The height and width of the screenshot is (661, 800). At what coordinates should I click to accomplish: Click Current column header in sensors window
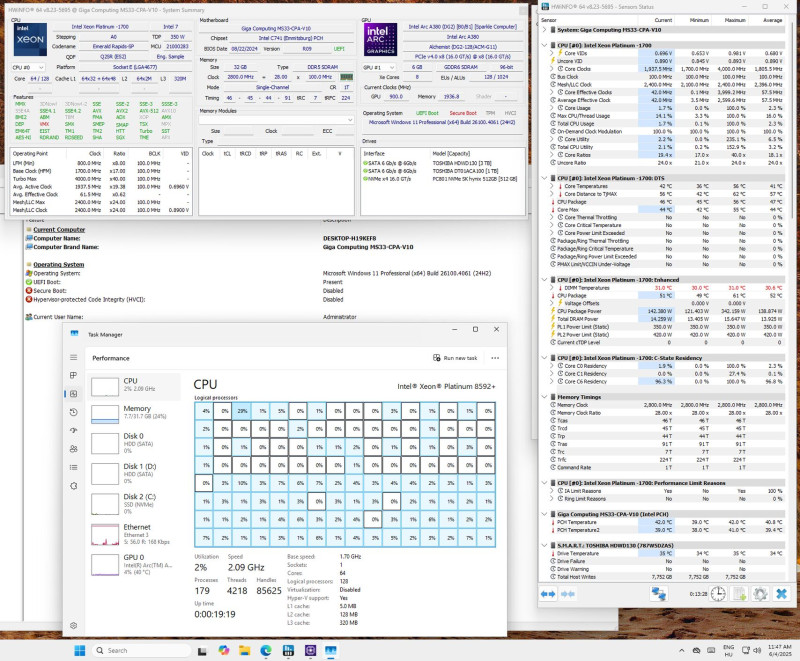[663, 20]
